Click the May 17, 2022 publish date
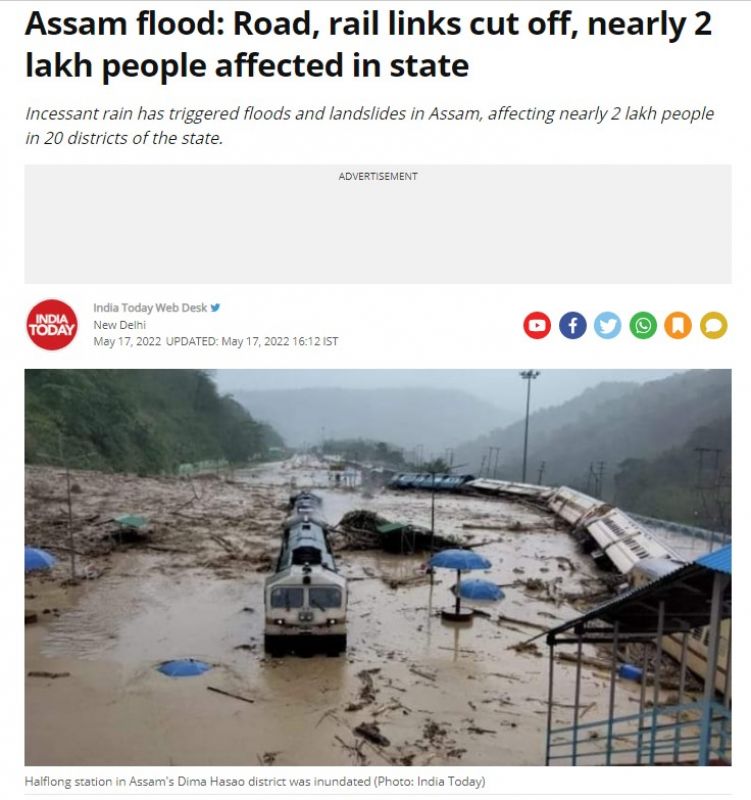The width and height of the screenshot is (751, 800). 127,341
